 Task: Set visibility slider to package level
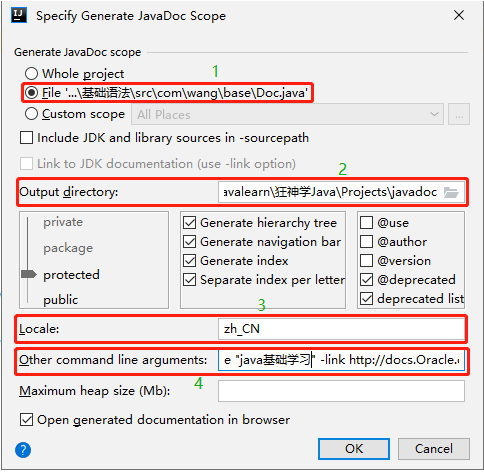[68, 248]
